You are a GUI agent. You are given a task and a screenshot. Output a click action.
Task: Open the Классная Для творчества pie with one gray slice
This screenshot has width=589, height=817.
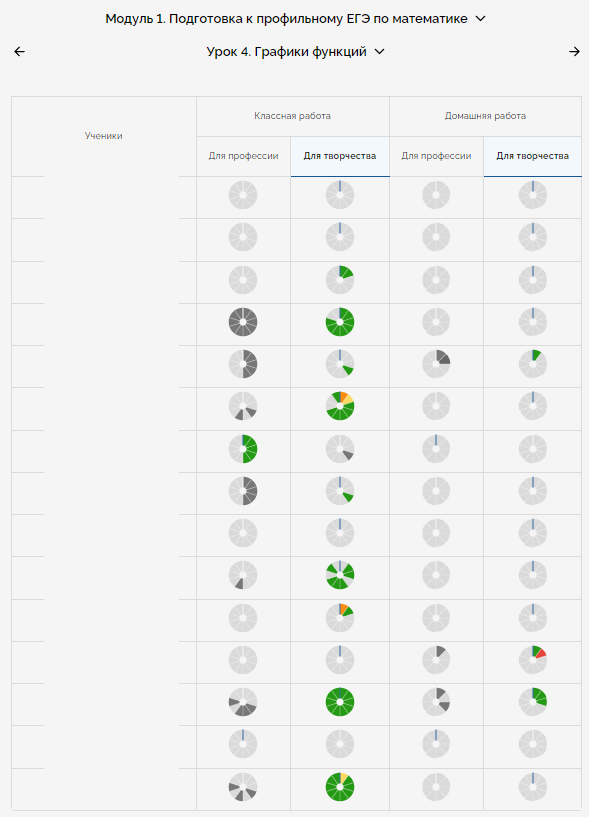coord(340,449)
